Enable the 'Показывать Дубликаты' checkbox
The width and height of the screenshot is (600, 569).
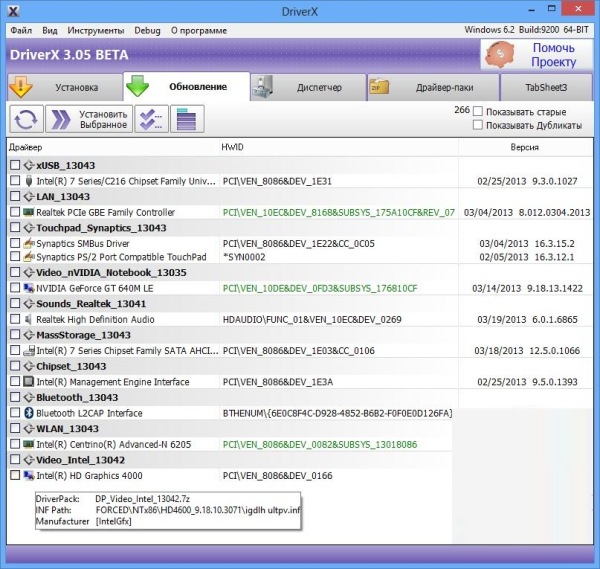pos(478,126)
